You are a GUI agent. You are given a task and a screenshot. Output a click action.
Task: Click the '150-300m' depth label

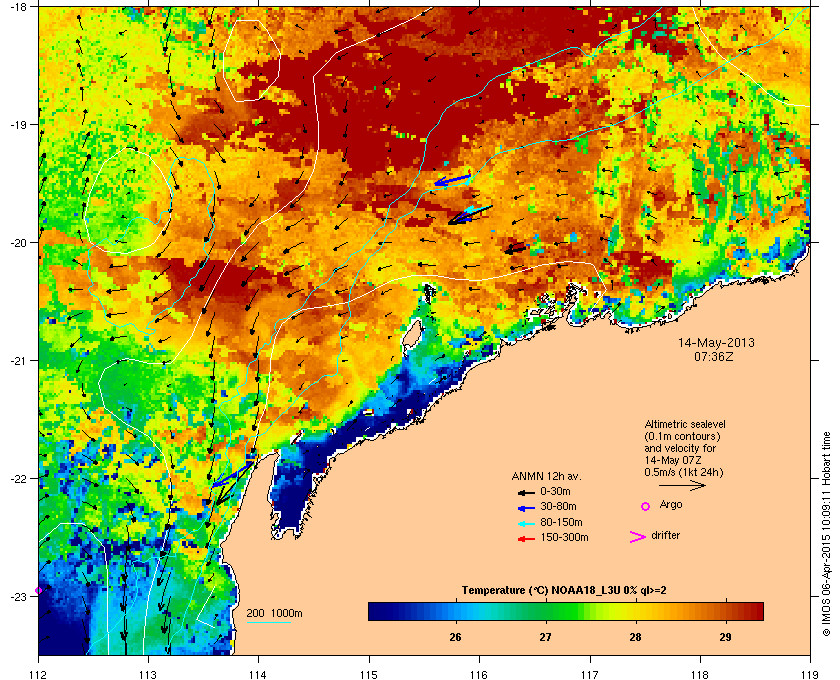tap(564, 537)
